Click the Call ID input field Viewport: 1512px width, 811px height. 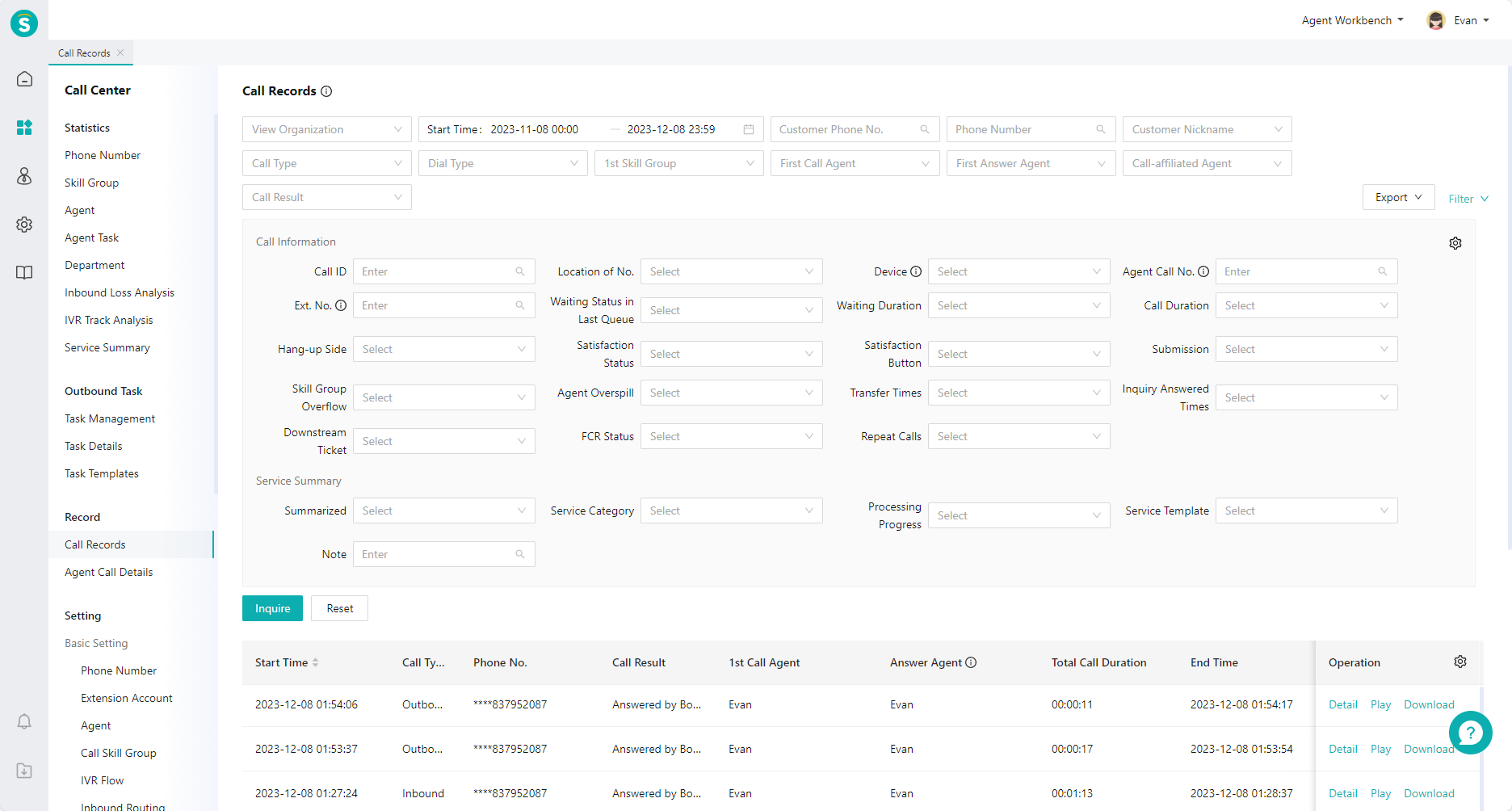tap(444, 271)
